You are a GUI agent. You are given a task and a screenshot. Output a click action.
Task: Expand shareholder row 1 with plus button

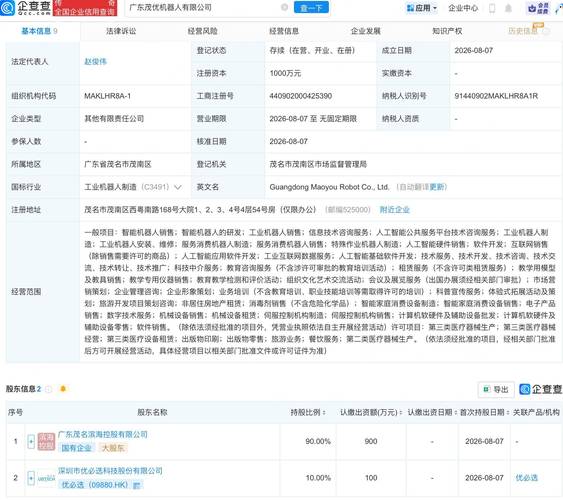pyautogui.click(x=31, y=441)
